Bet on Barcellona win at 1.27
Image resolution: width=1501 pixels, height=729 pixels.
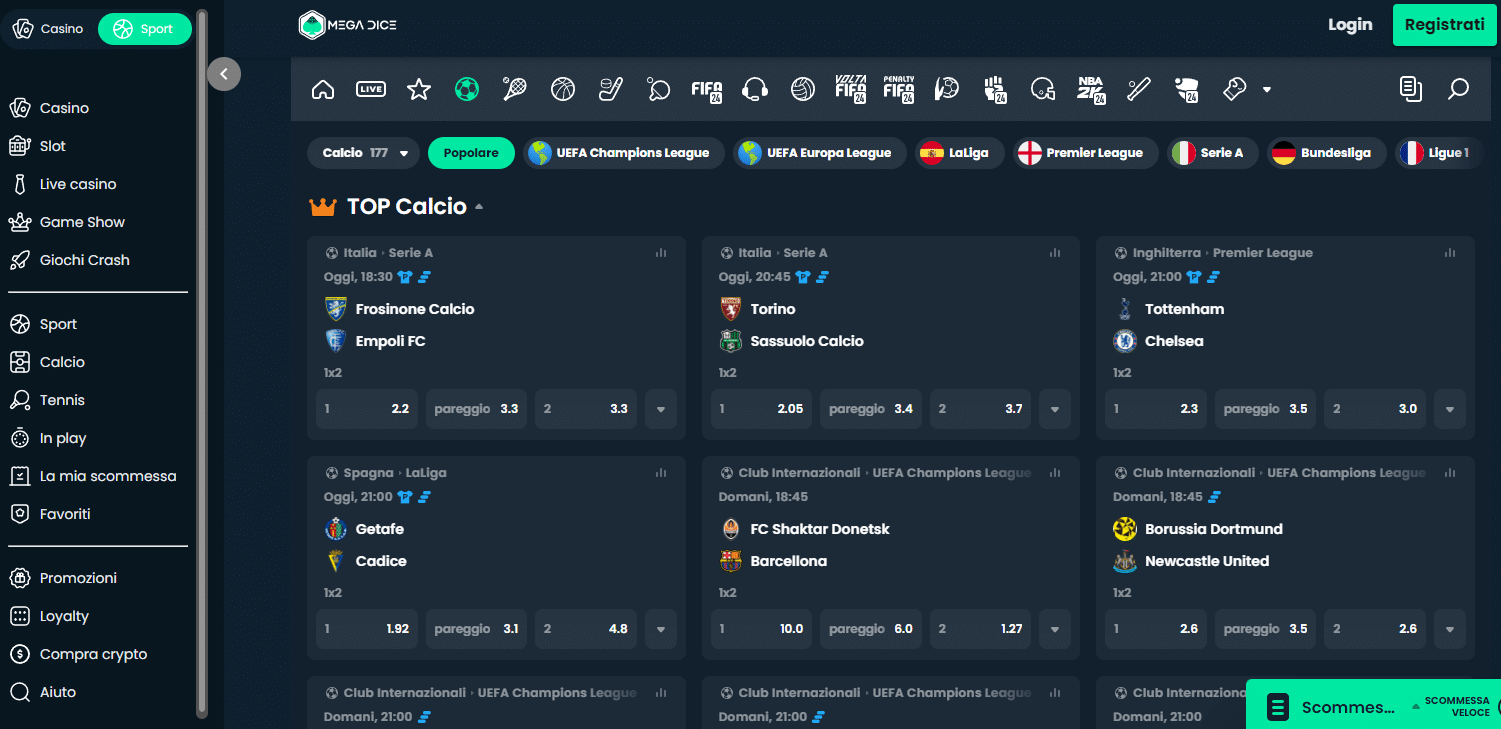(x=981, y=629)
